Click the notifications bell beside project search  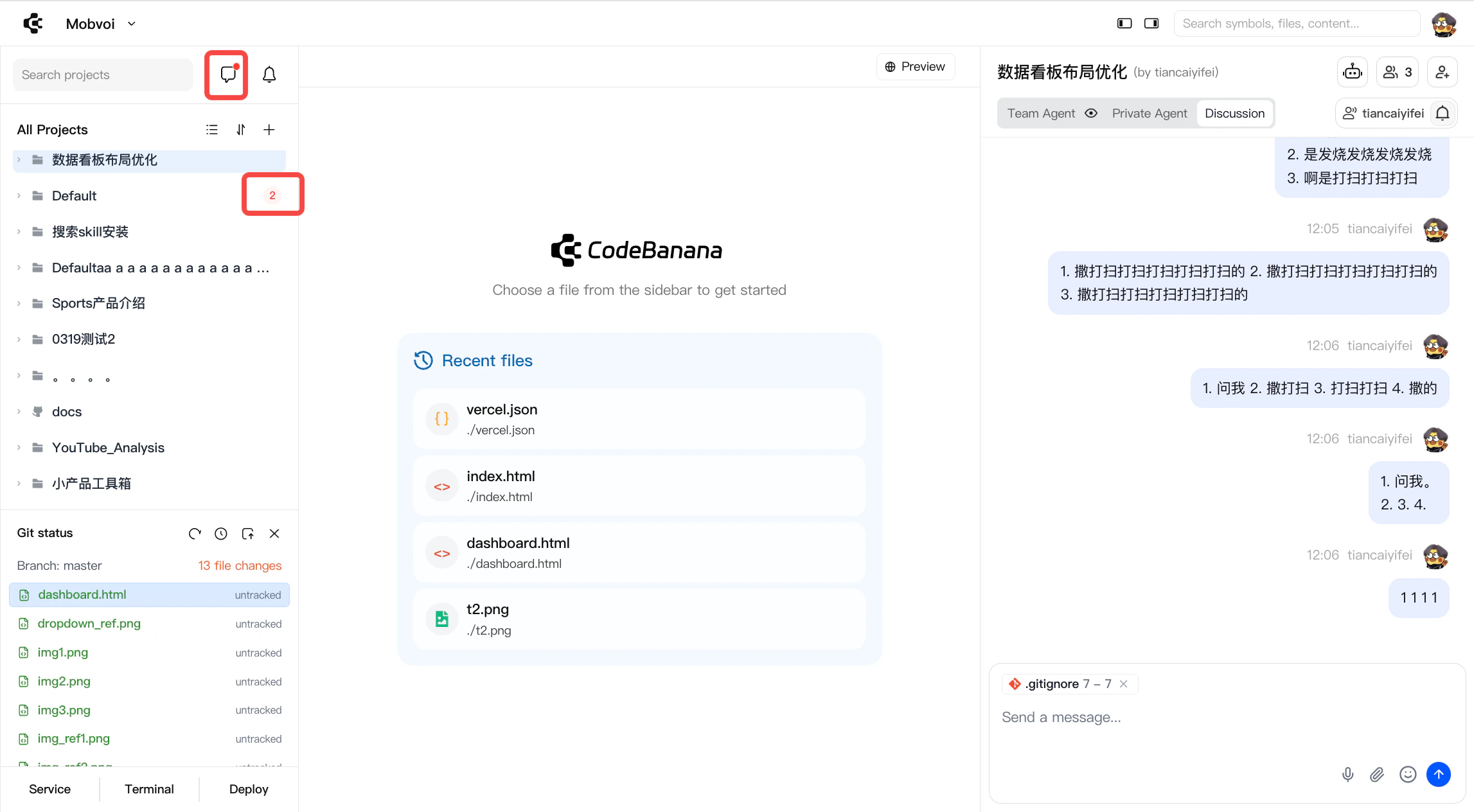pos(269,75)
